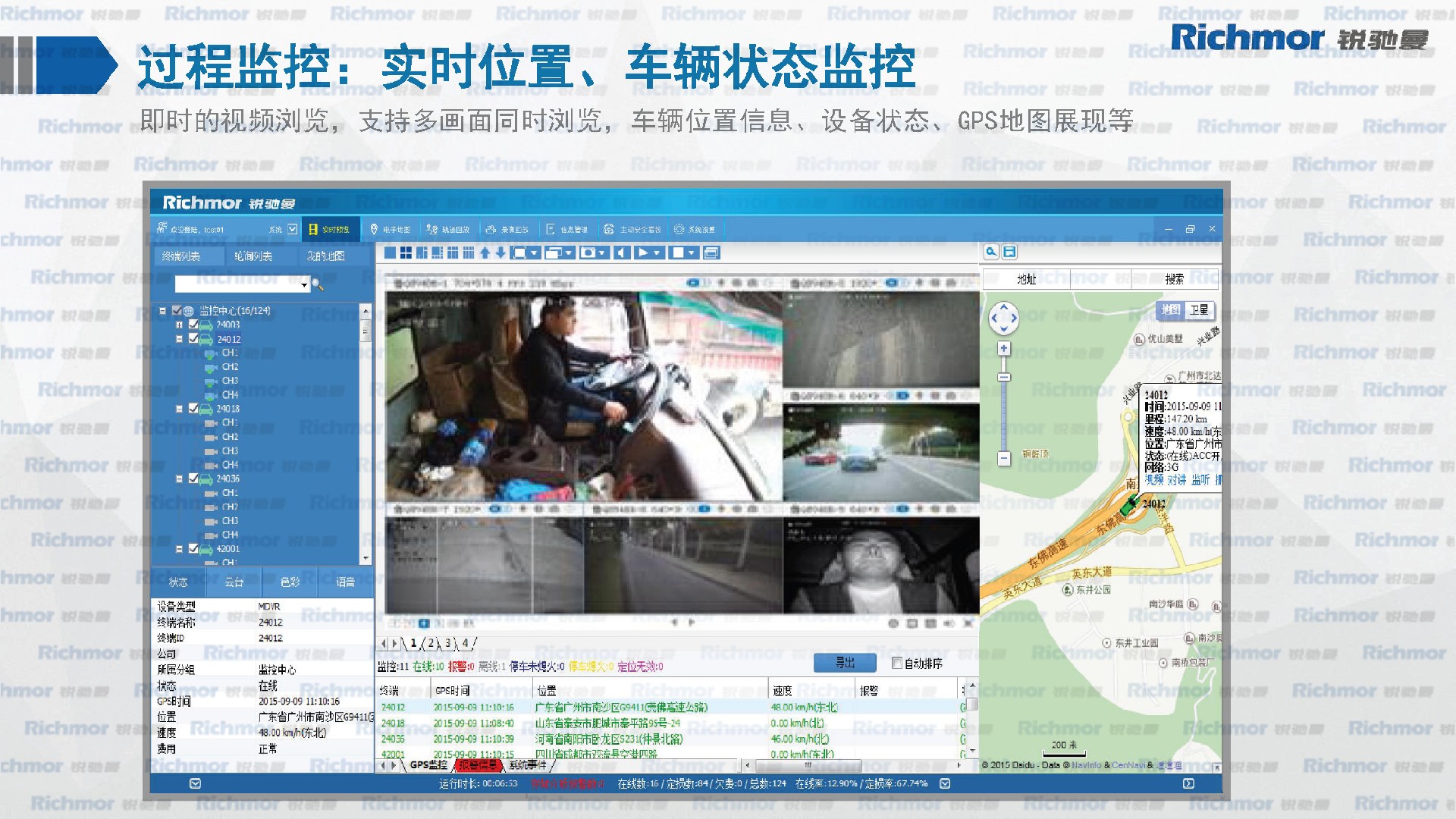
Task: Uncheck the 24018 vehicle checkbox
Action: click(x=193, y=409)
